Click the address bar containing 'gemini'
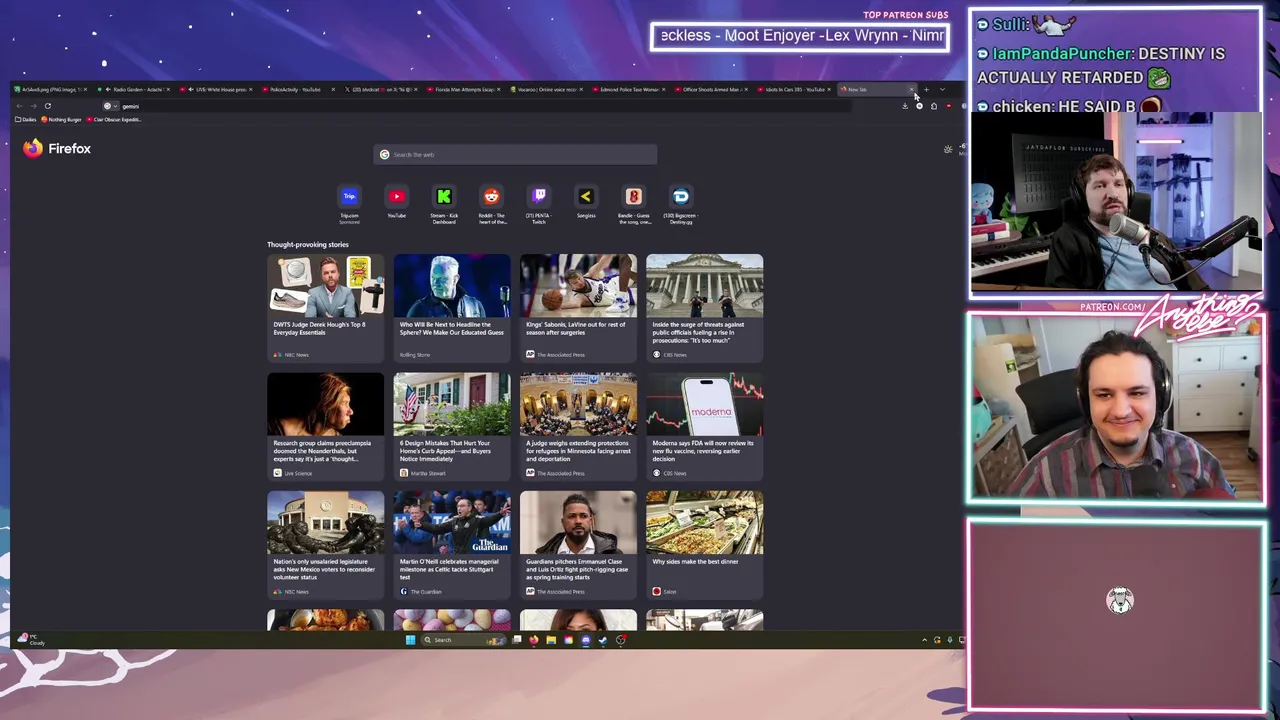1280x720 pixels. [475, 106]
